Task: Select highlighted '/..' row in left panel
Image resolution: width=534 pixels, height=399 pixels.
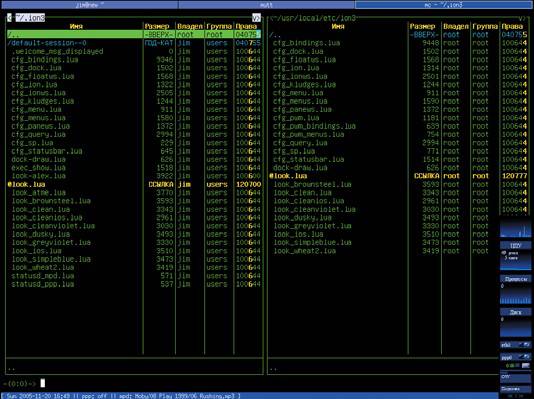Action: click(134, 34)
